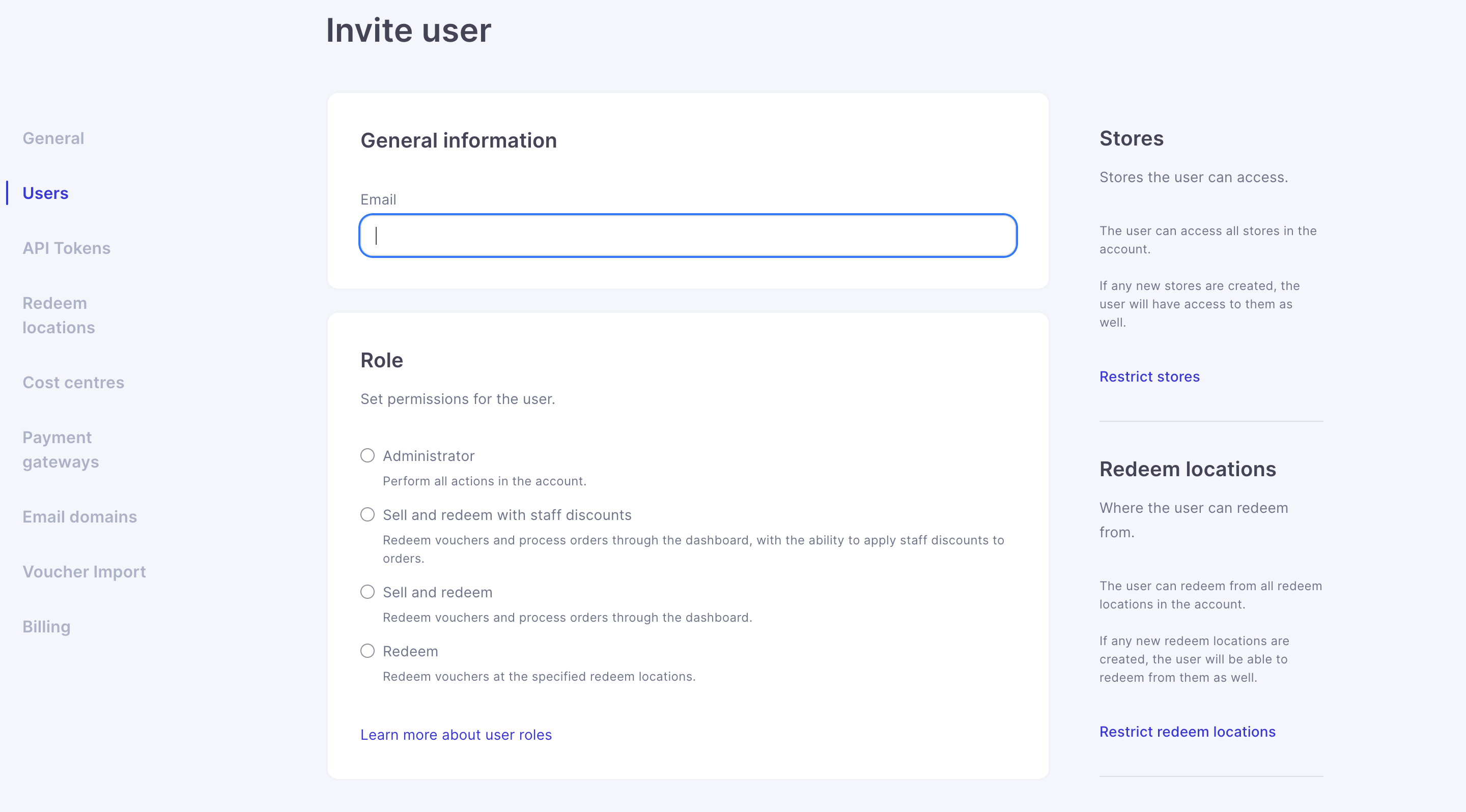Select the Sell and redeem role
The image size is (1466, 812).
pos(368,592)
